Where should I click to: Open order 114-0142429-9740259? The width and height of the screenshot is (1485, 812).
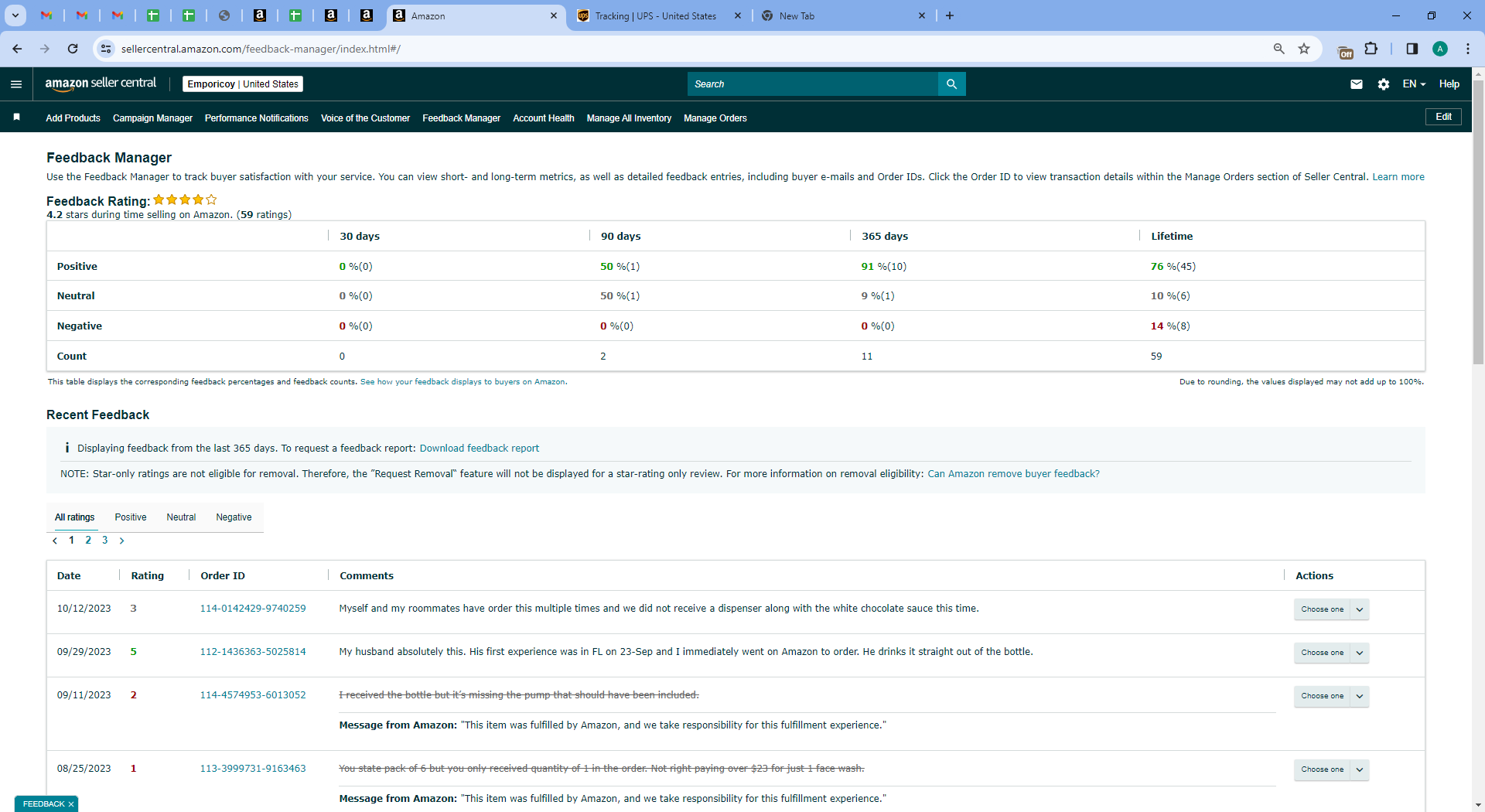(x=253, y=609)
